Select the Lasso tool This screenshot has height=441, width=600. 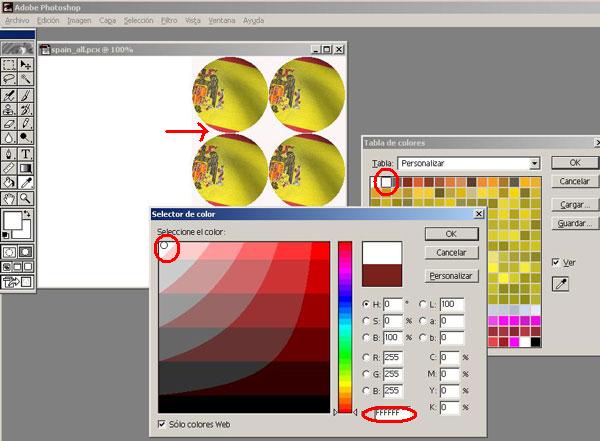click(x=9, y=79)
